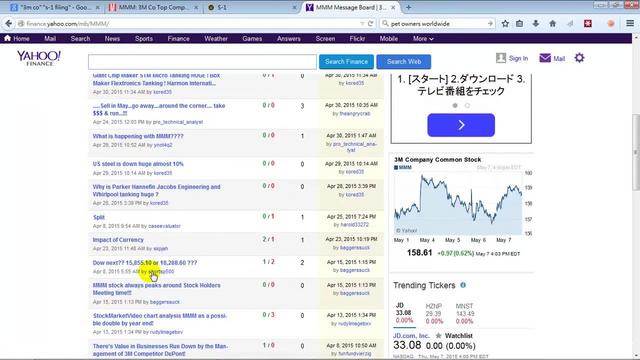Select the HZNP trending ticker

434,313
